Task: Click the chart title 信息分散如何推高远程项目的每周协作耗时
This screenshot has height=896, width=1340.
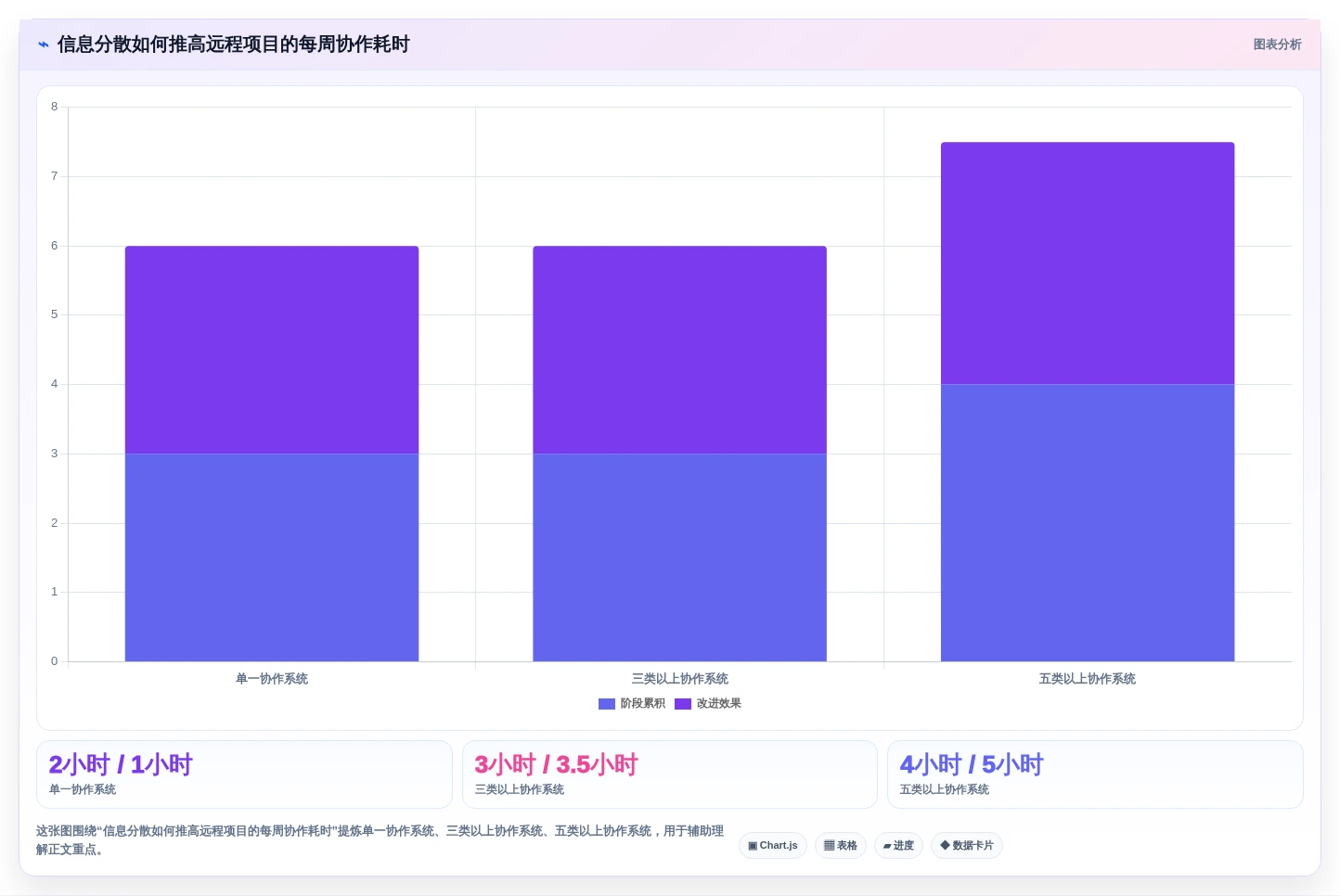Action: point(234,45)
